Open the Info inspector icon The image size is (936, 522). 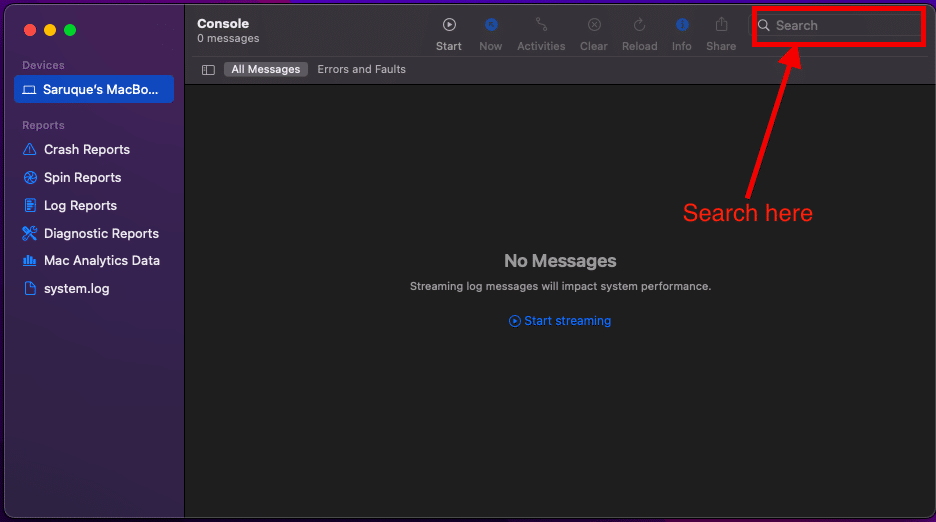[682, 25]
